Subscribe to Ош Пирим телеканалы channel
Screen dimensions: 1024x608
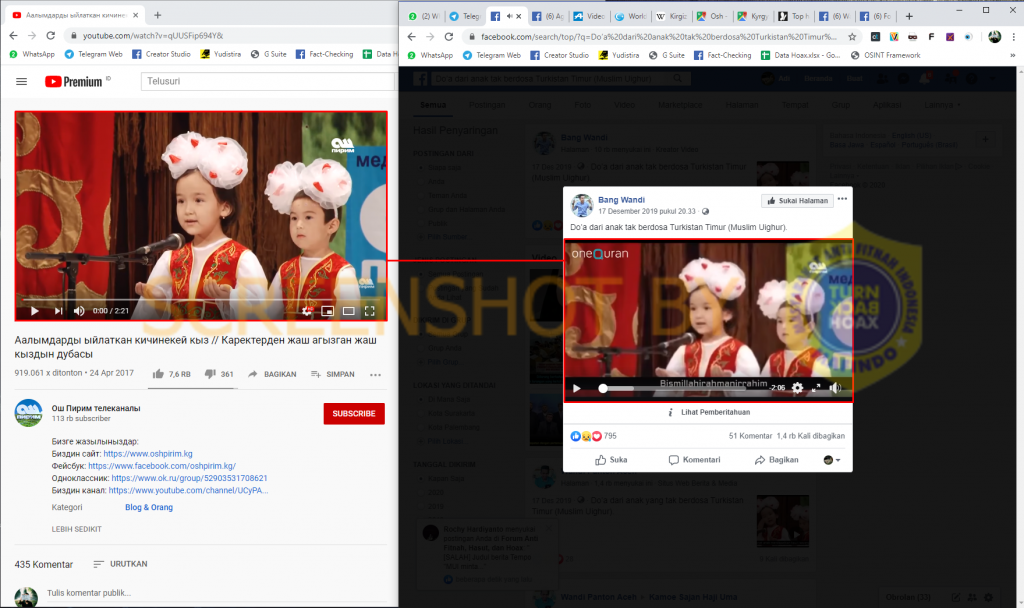[354, 413]
